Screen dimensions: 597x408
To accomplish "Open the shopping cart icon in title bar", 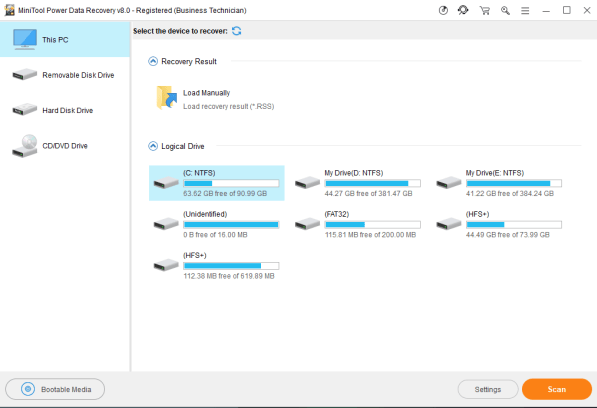I will pyautogui.click(x=484, y=10).
